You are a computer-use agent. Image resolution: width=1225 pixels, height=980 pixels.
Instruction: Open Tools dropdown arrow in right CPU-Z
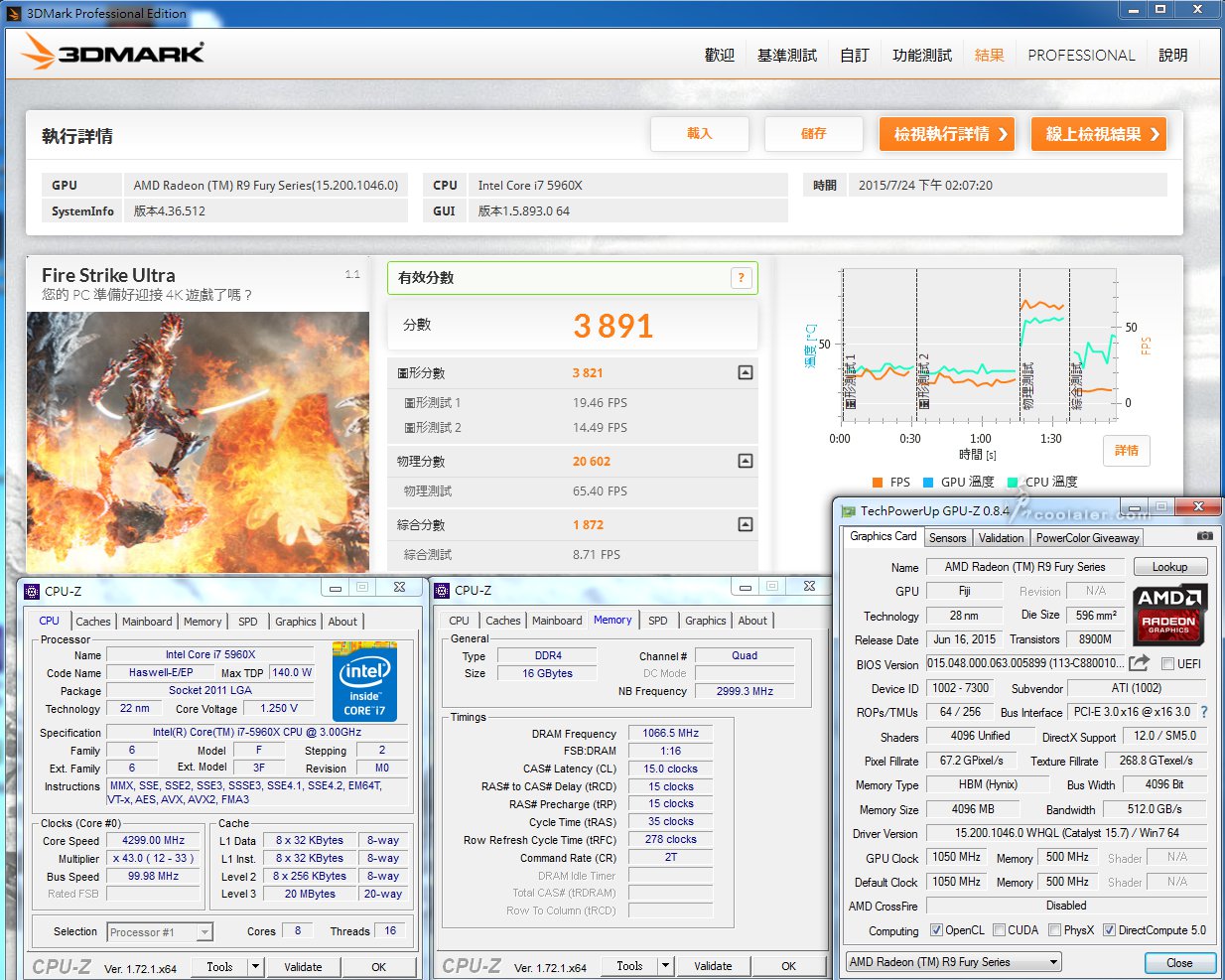665,965
